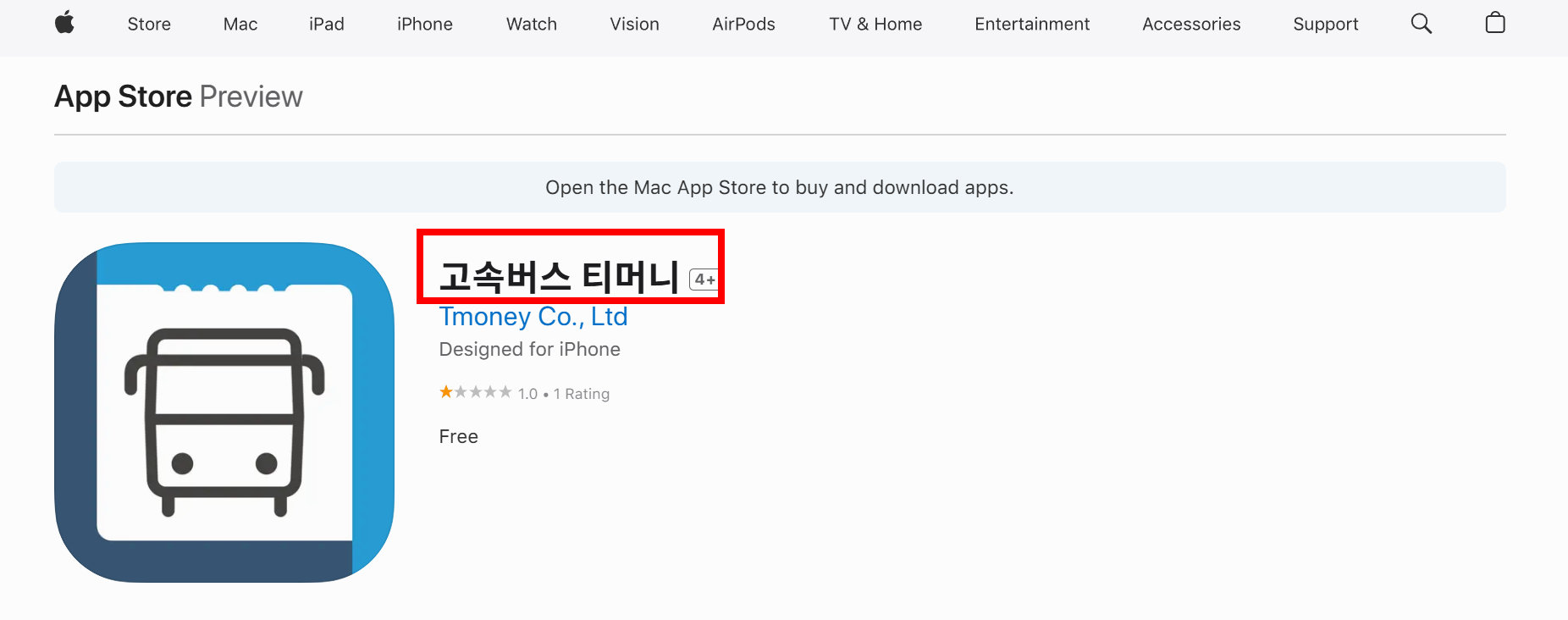Viewport: 1568px width, 620px height.
Task: Click the 'Open the Mac App Store' banner
Action: [x=780, y=187]
